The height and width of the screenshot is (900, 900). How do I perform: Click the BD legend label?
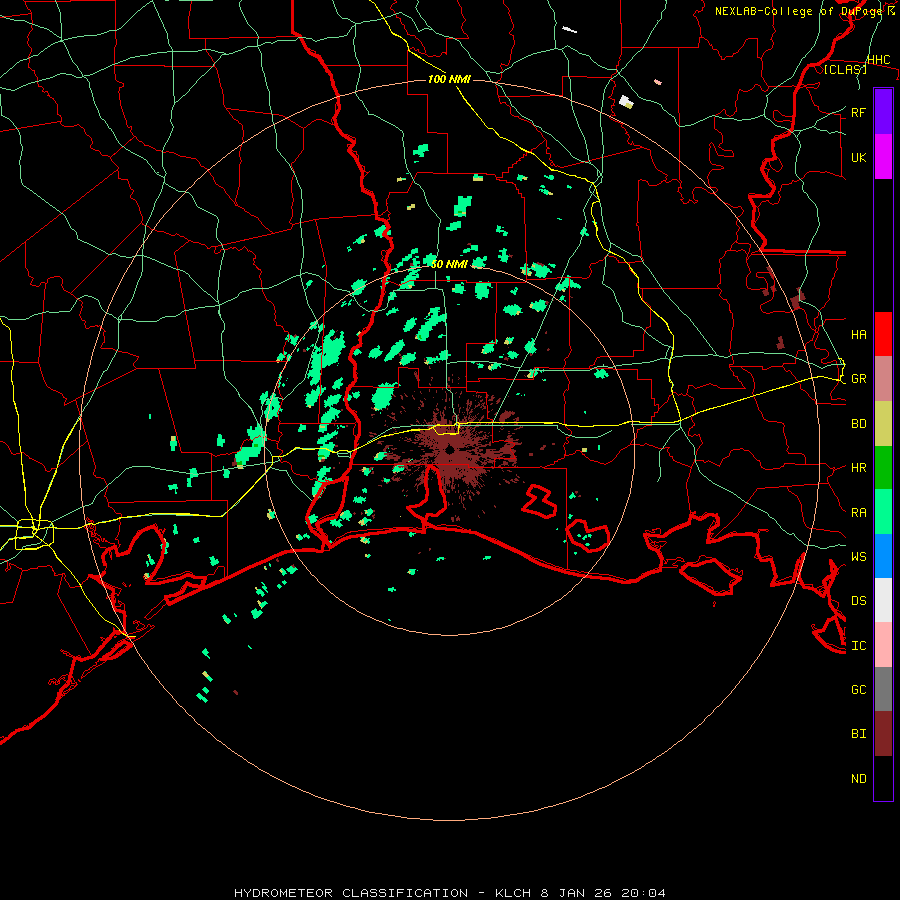pyautogui.click(x=858, y=424)
